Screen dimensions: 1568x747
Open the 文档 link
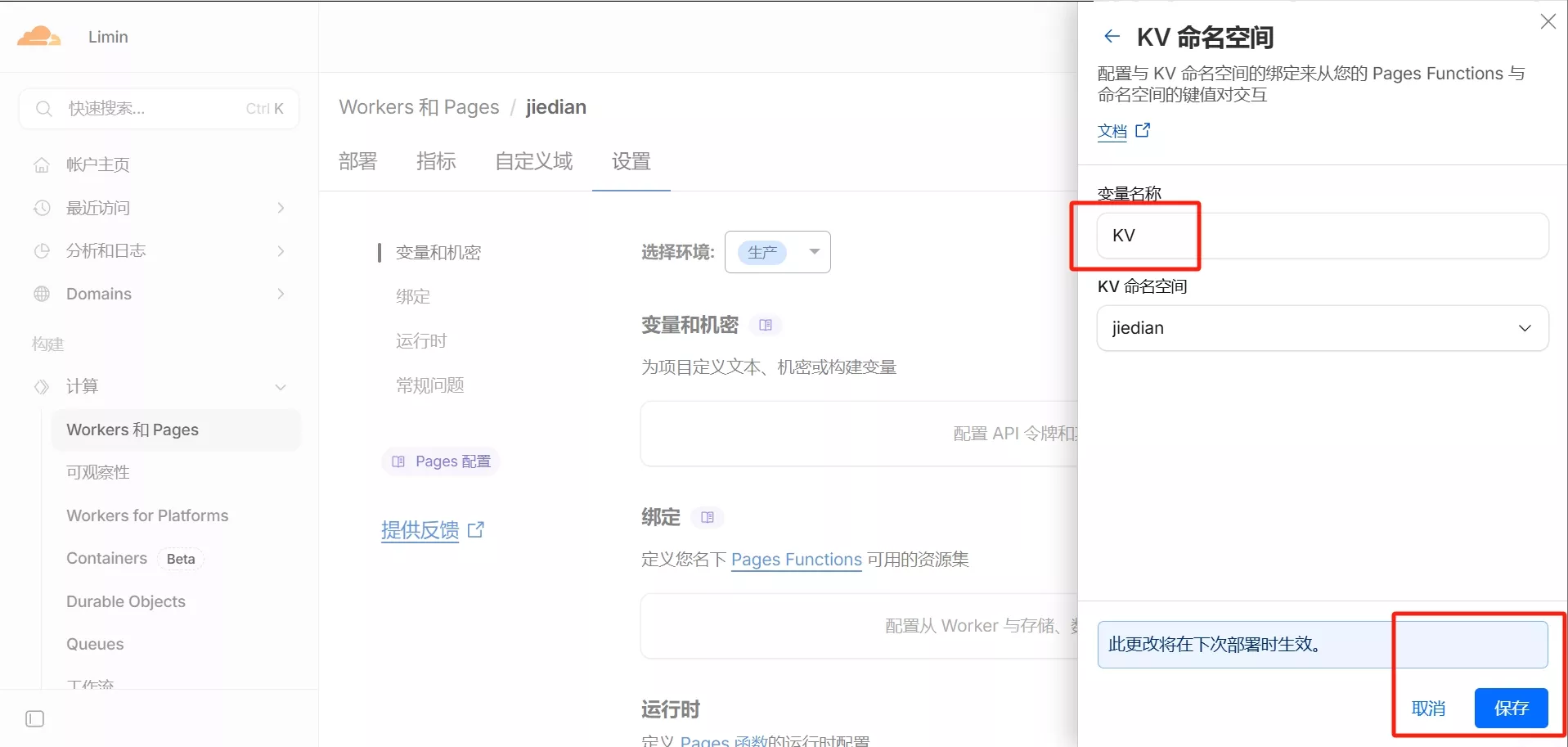(x=1112, y=131)
